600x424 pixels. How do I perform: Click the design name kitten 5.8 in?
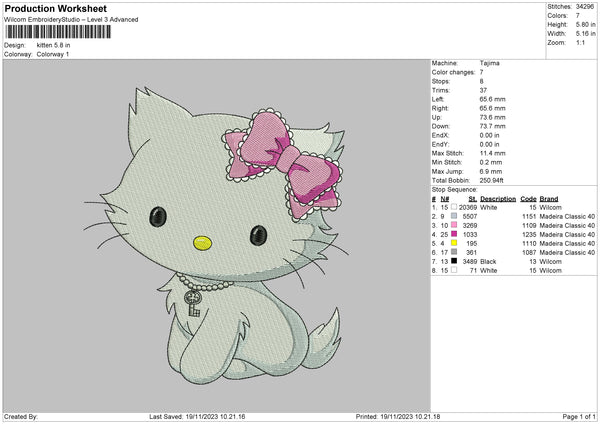[54, 45]
